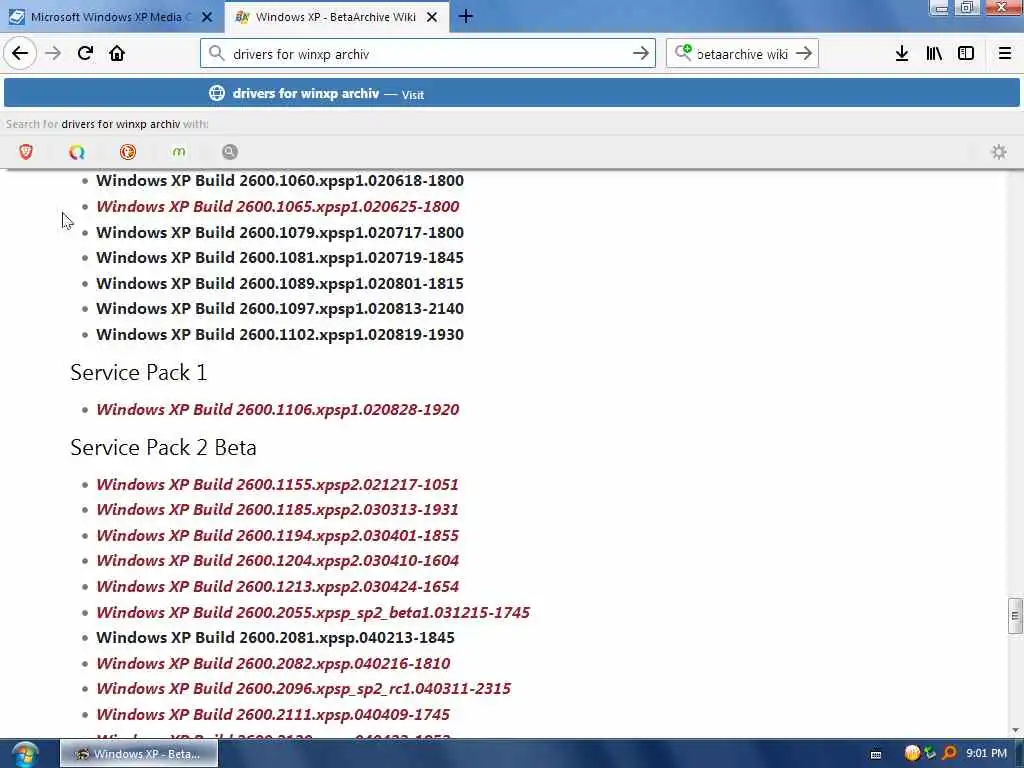Open Build 2600.1079.xpsp1.020717-1800 link
The height and width of the screenshot is (768, 1024).
click(280, 232)
